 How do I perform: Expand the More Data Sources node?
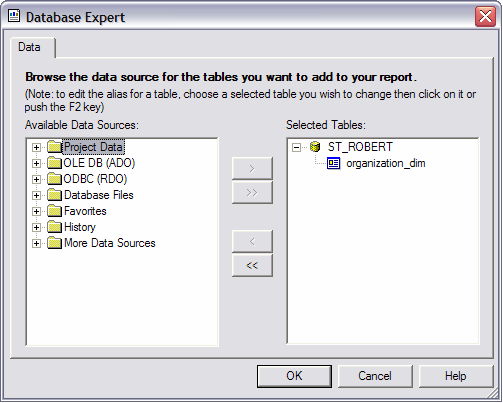coord(36,243)
